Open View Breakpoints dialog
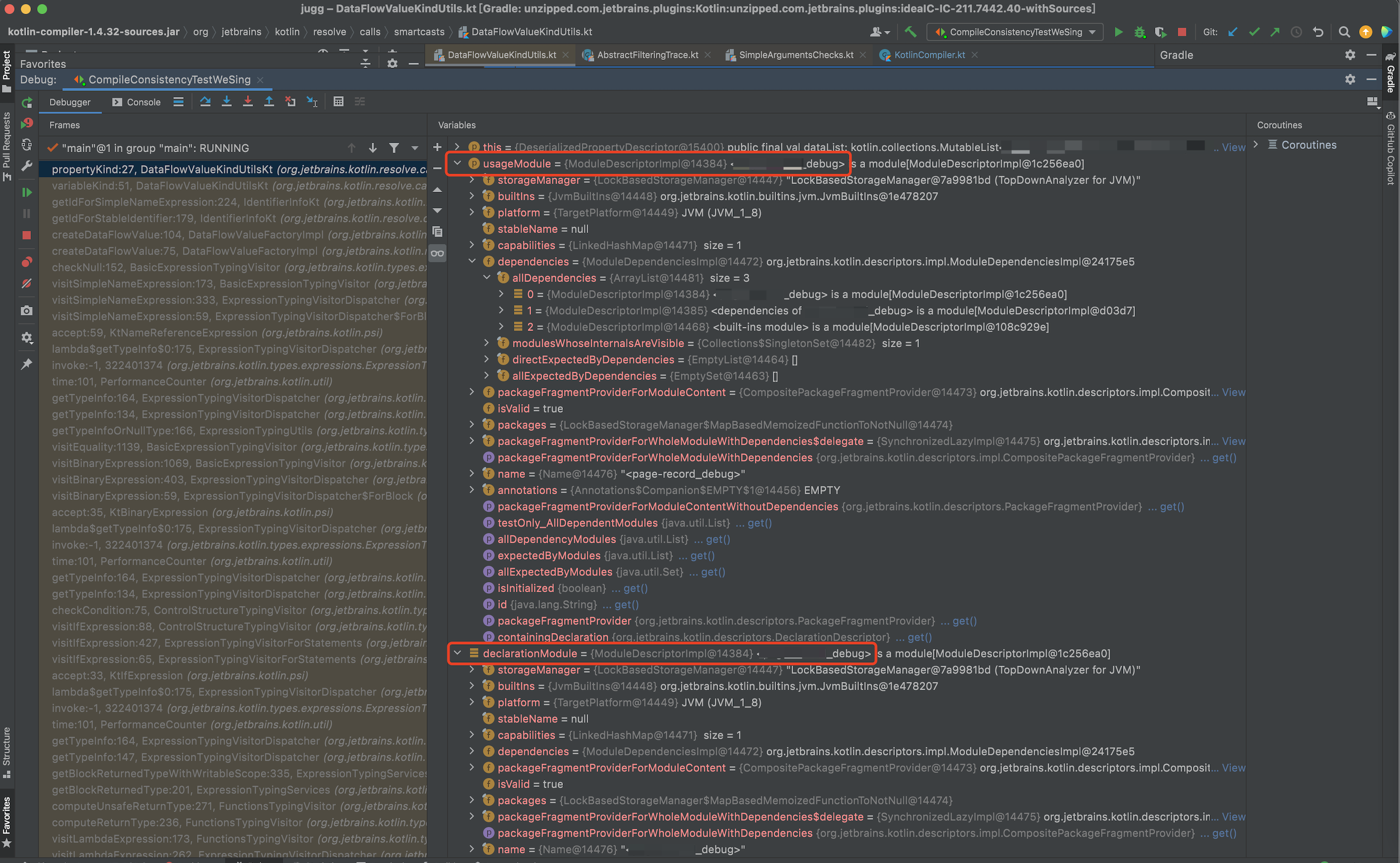 [x=27, y=262]
